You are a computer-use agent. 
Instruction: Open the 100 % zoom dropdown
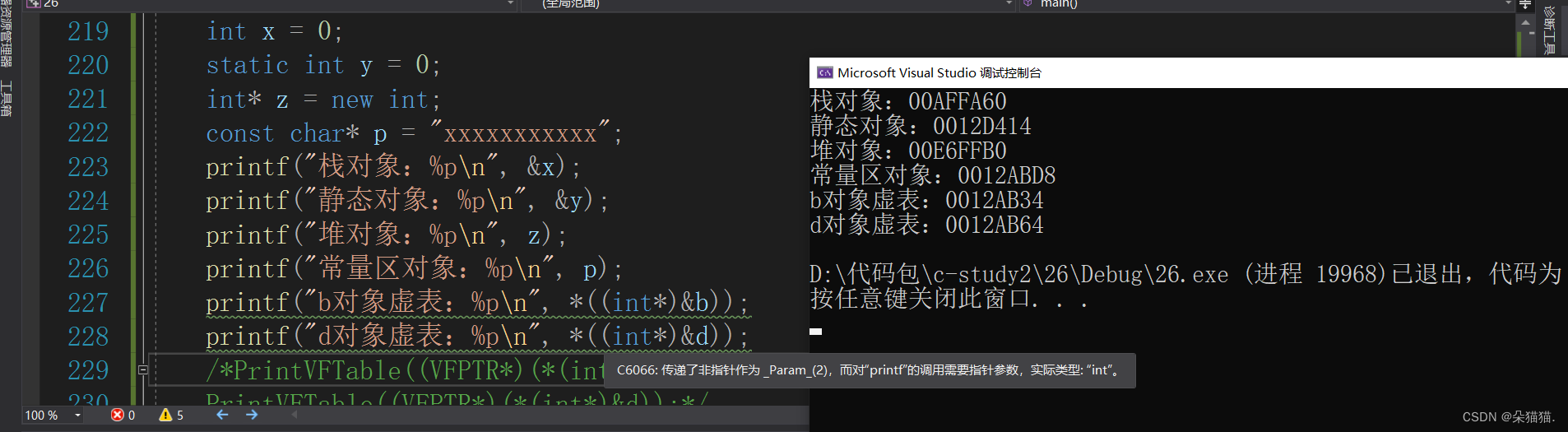tap(78, 416)
